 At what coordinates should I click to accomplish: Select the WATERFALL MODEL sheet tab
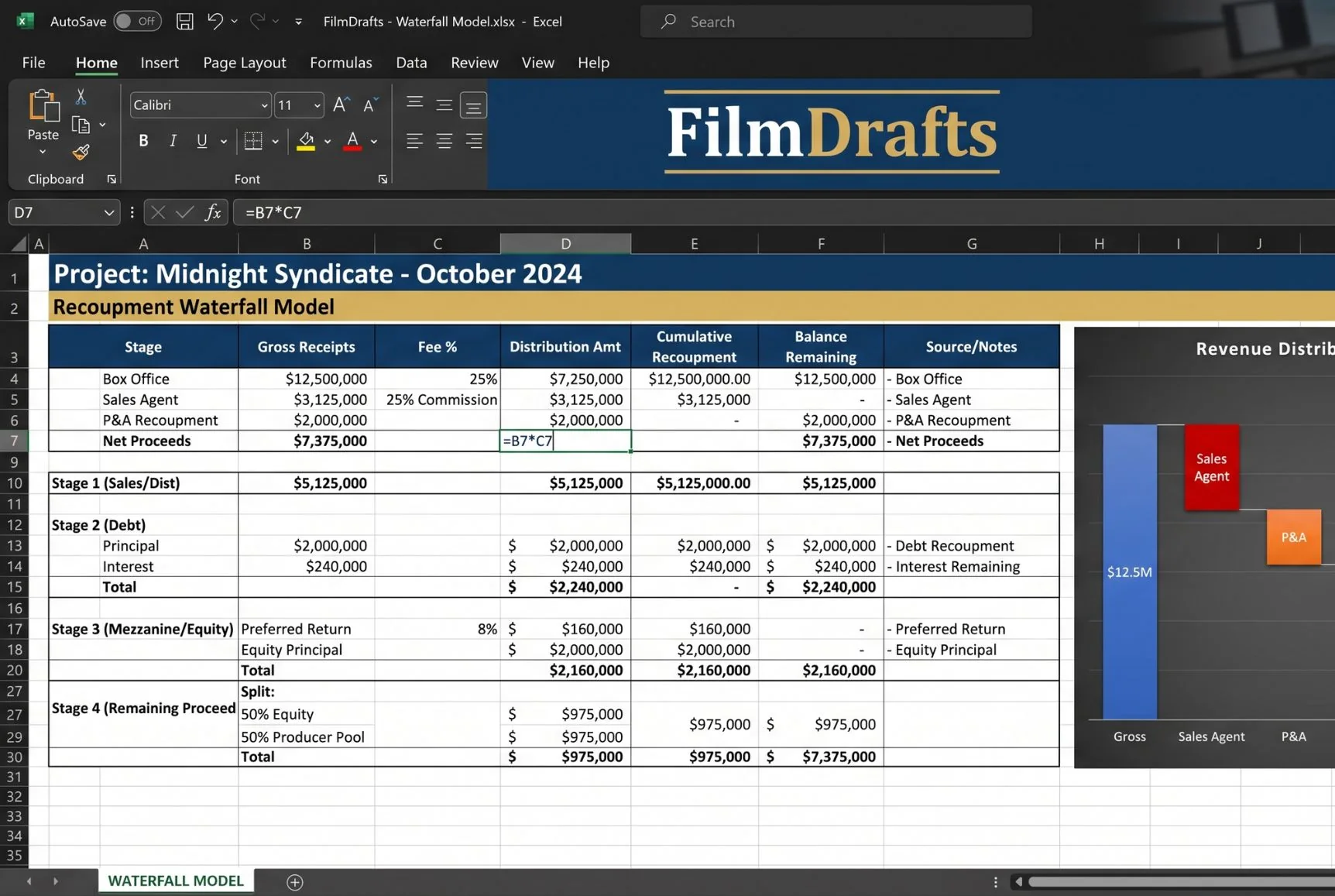pyautogui.click(x=176, y=881)
